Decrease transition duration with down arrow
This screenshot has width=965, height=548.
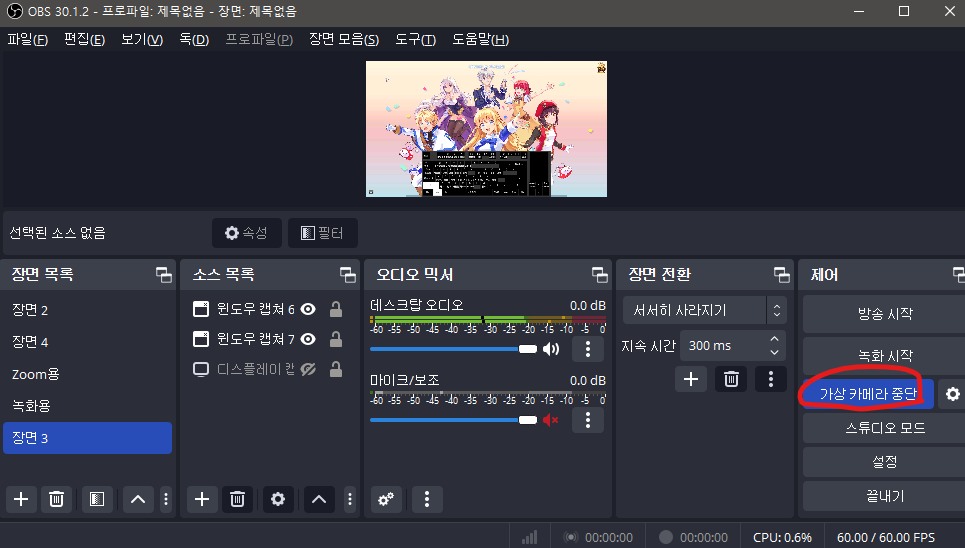(x=775, y=352)
